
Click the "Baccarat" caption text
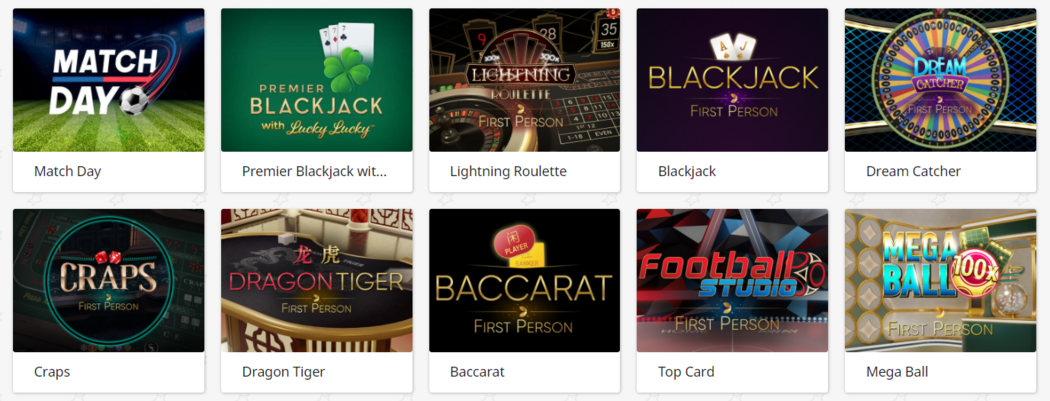(x=477, y=372)
